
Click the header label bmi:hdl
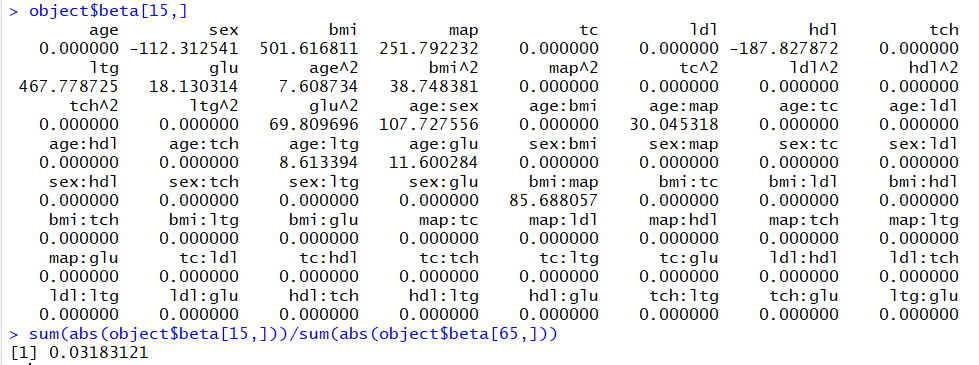pos(924,182)
